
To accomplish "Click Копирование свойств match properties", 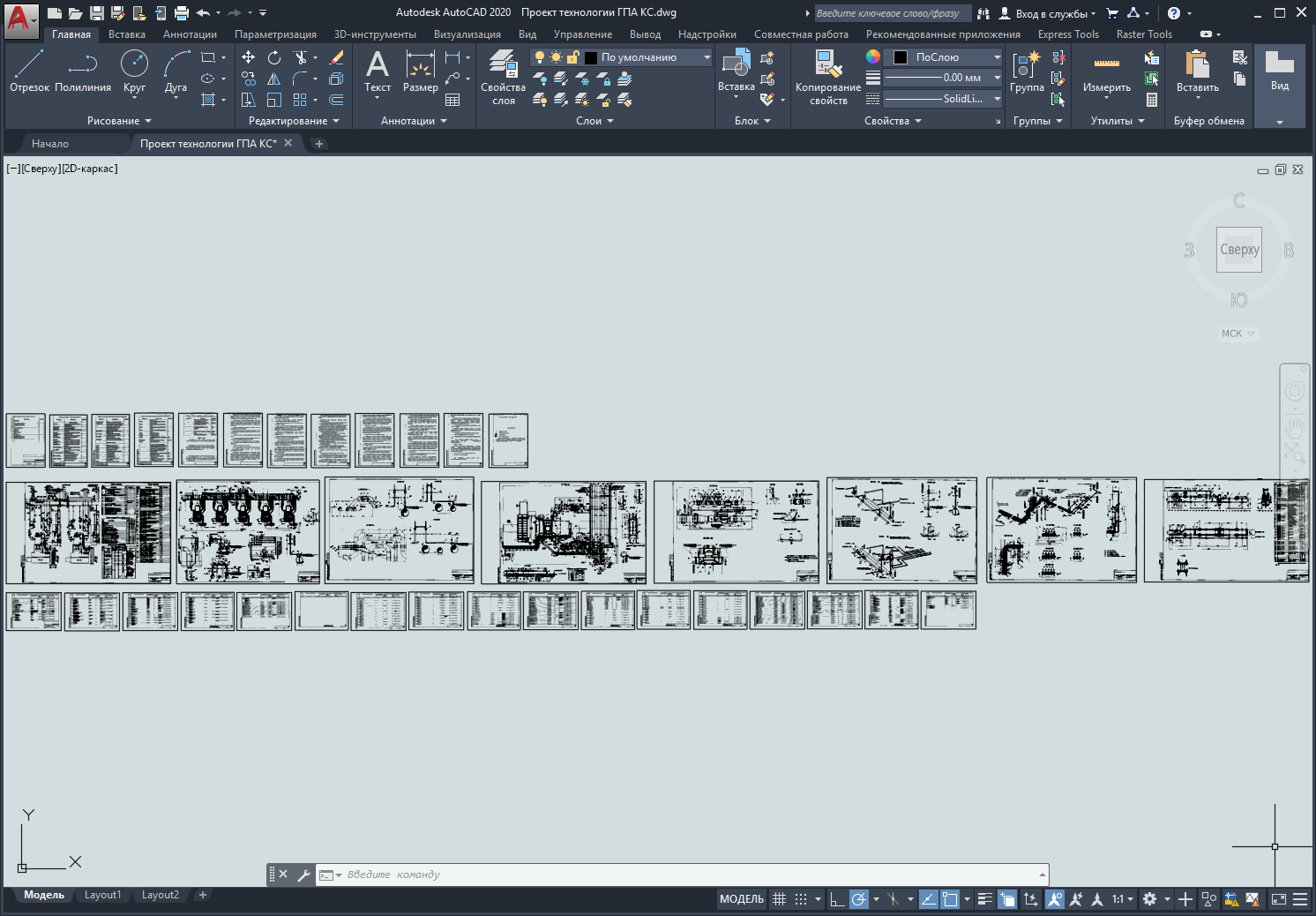I will coord(827,77).
